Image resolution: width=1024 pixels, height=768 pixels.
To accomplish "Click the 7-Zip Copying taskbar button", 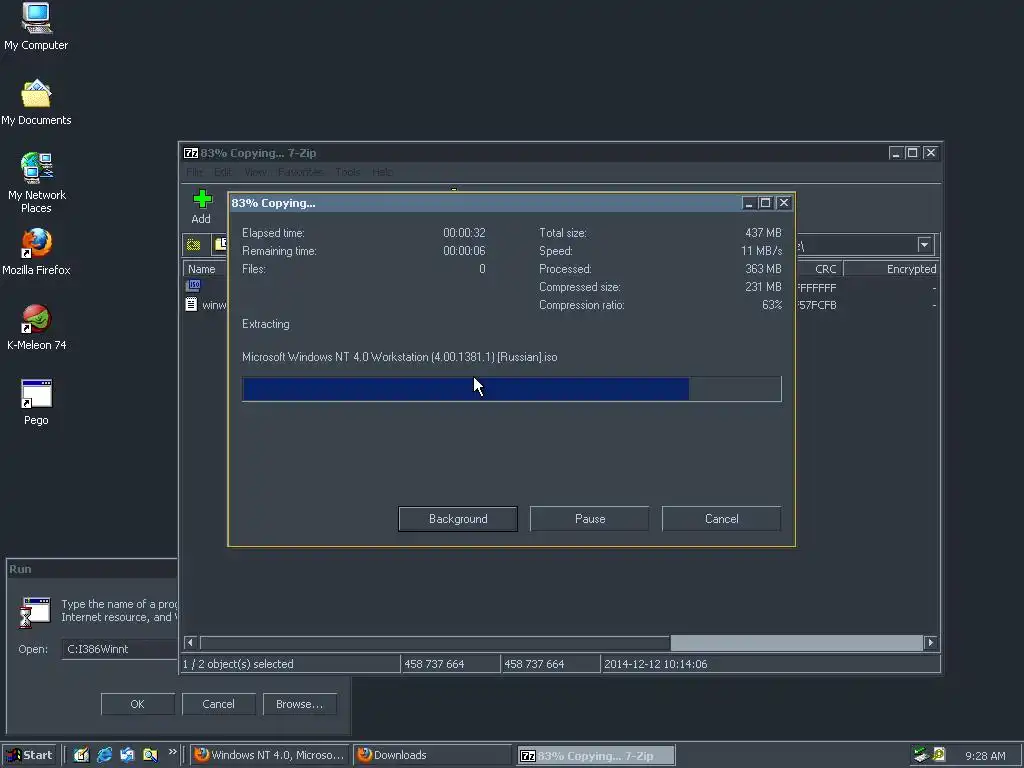I will point(596,756).
